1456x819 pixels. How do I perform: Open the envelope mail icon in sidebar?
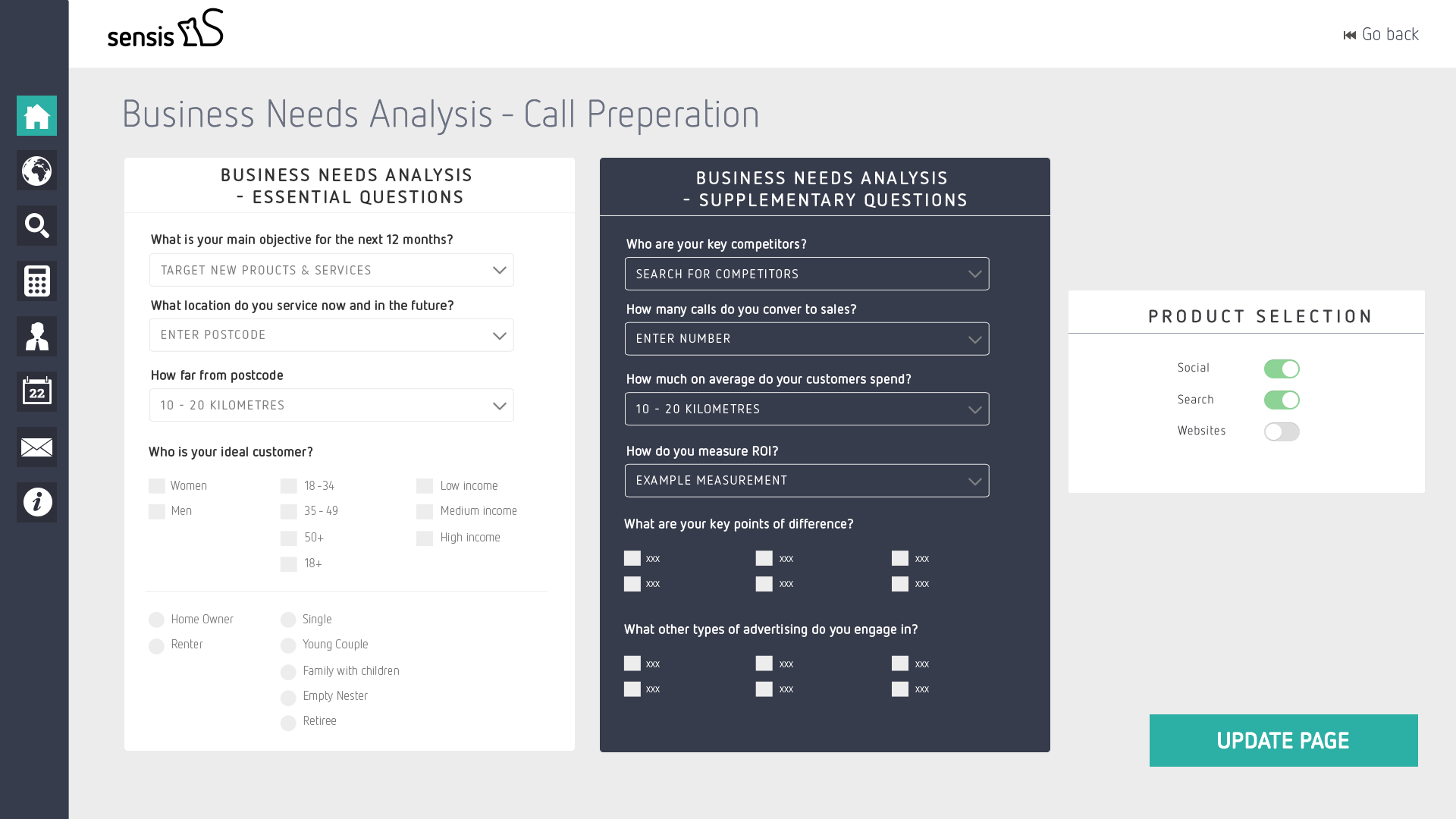pyautogui.click(x=36, y=447)
